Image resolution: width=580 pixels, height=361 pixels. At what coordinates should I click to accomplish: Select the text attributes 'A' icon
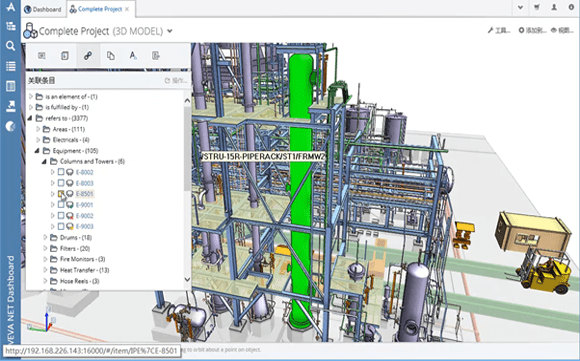click(133, 55)
